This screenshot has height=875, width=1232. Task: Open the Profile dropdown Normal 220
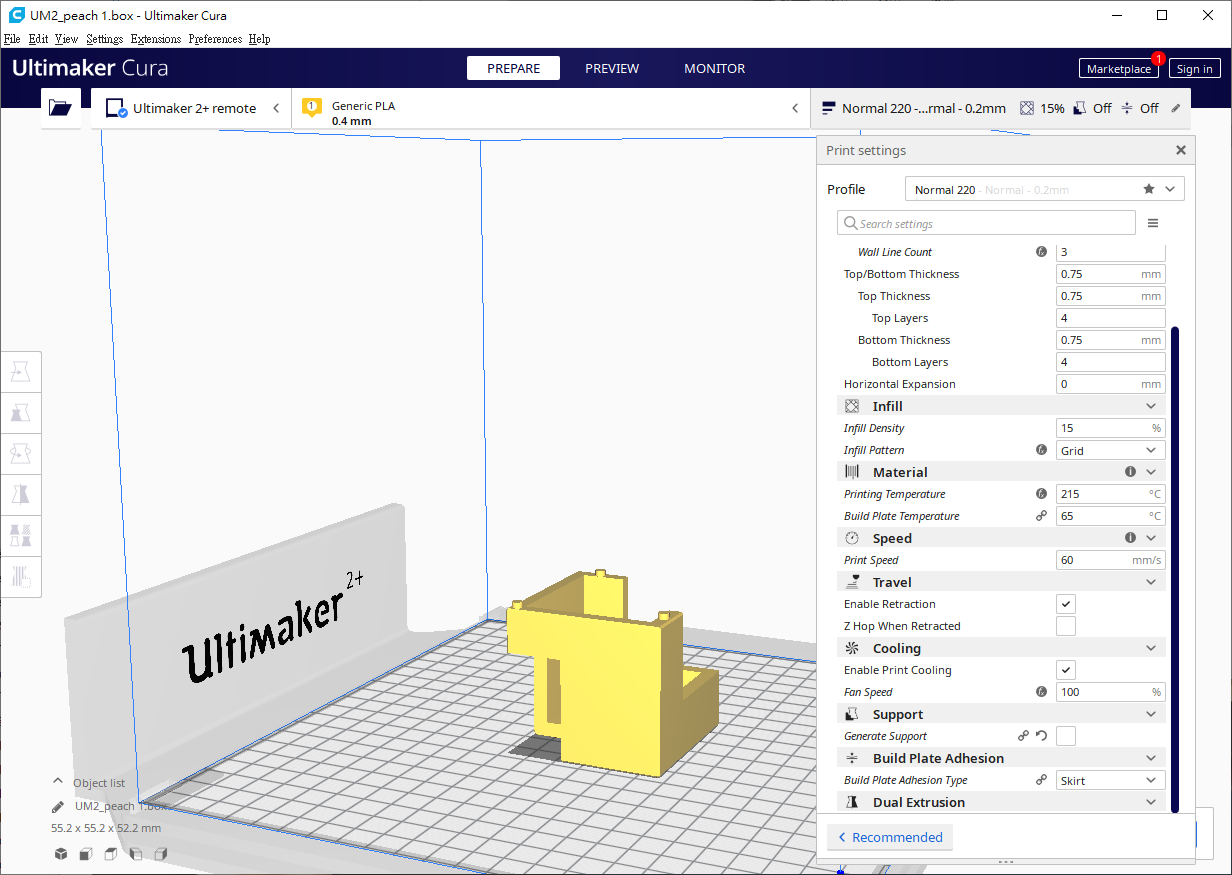pos(1045,189)
